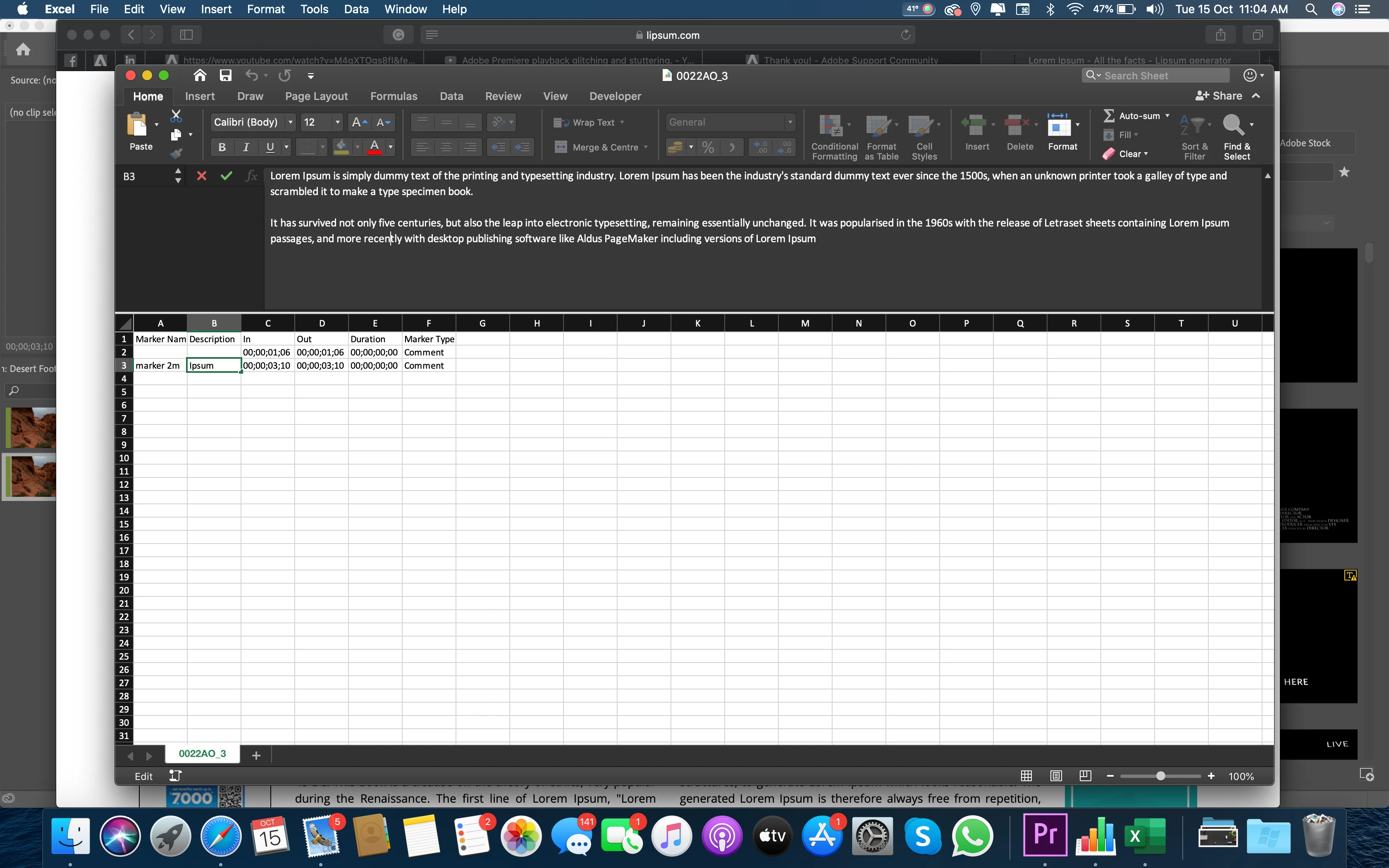
Task: Open the Merge & Centre dropdown arrow
Action: [x=646, y=148]
